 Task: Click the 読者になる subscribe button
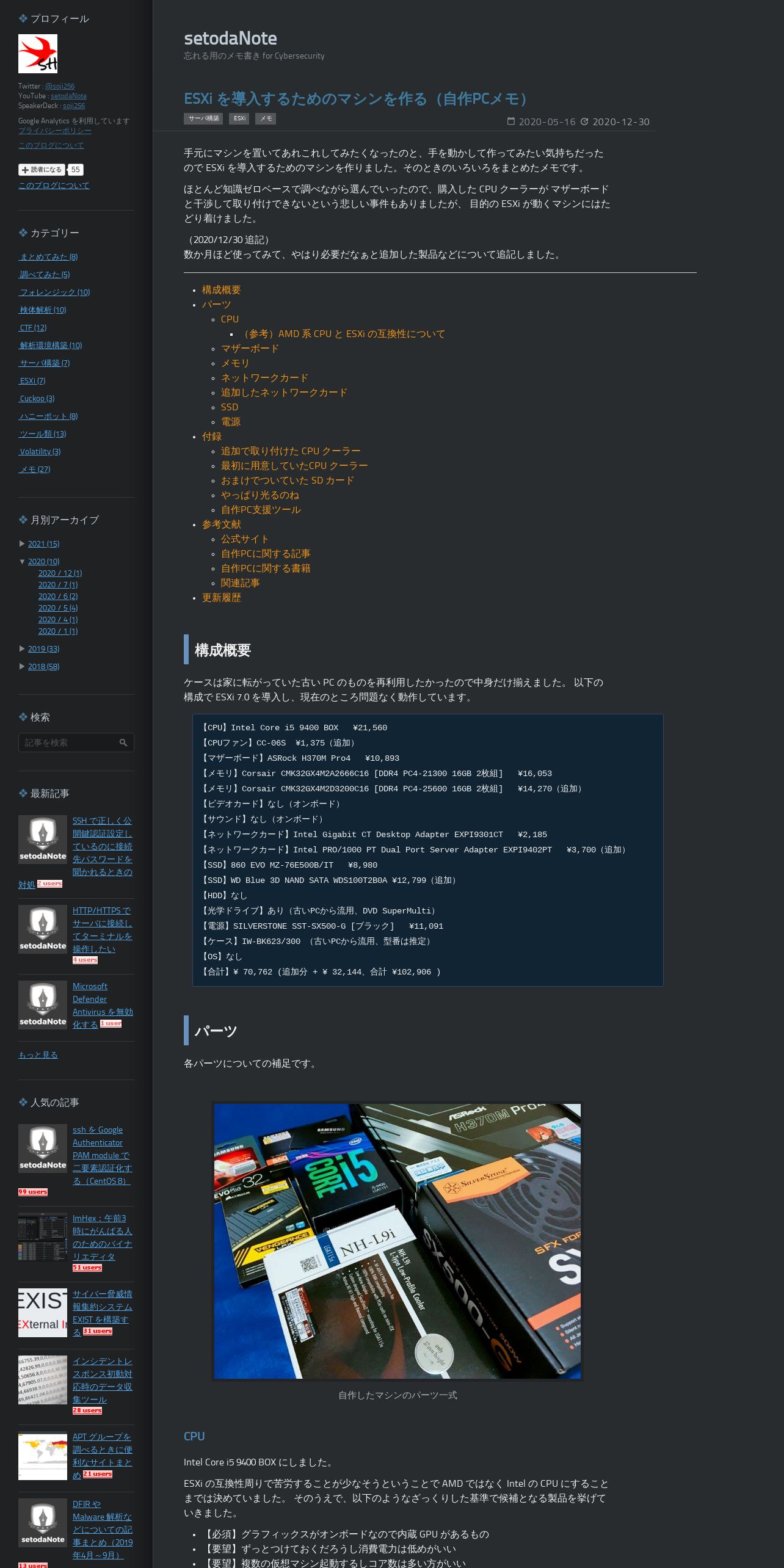pos(42,170)
